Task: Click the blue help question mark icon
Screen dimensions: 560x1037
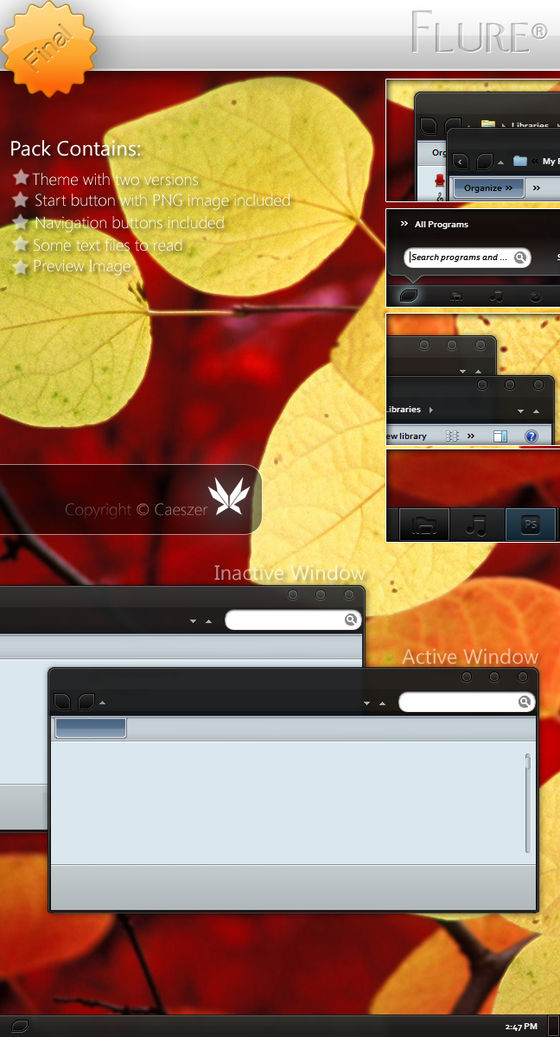Action: pos(530,436)
